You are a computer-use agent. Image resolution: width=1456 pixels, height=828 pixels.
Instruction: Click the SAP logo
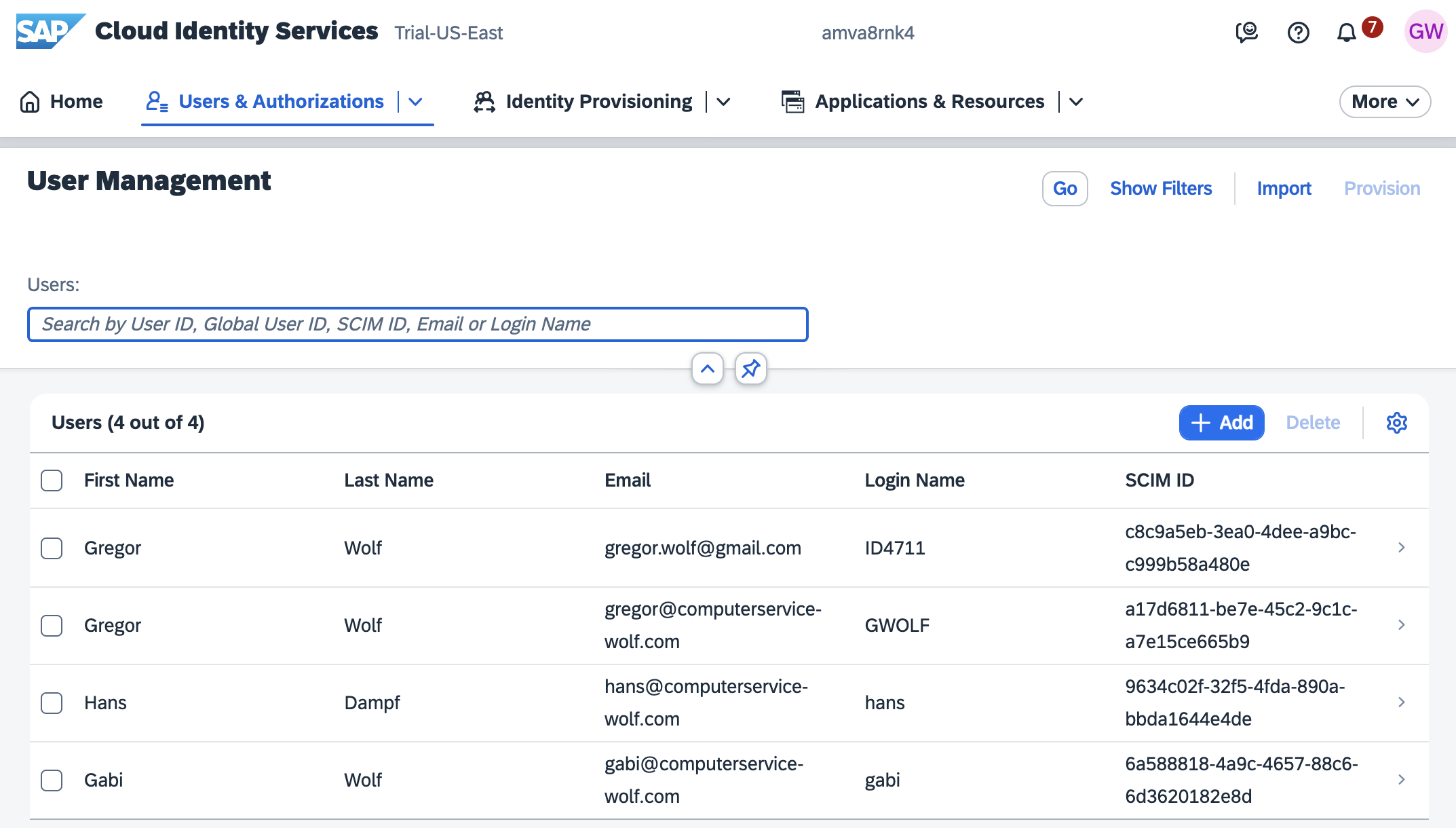point(51,31)
